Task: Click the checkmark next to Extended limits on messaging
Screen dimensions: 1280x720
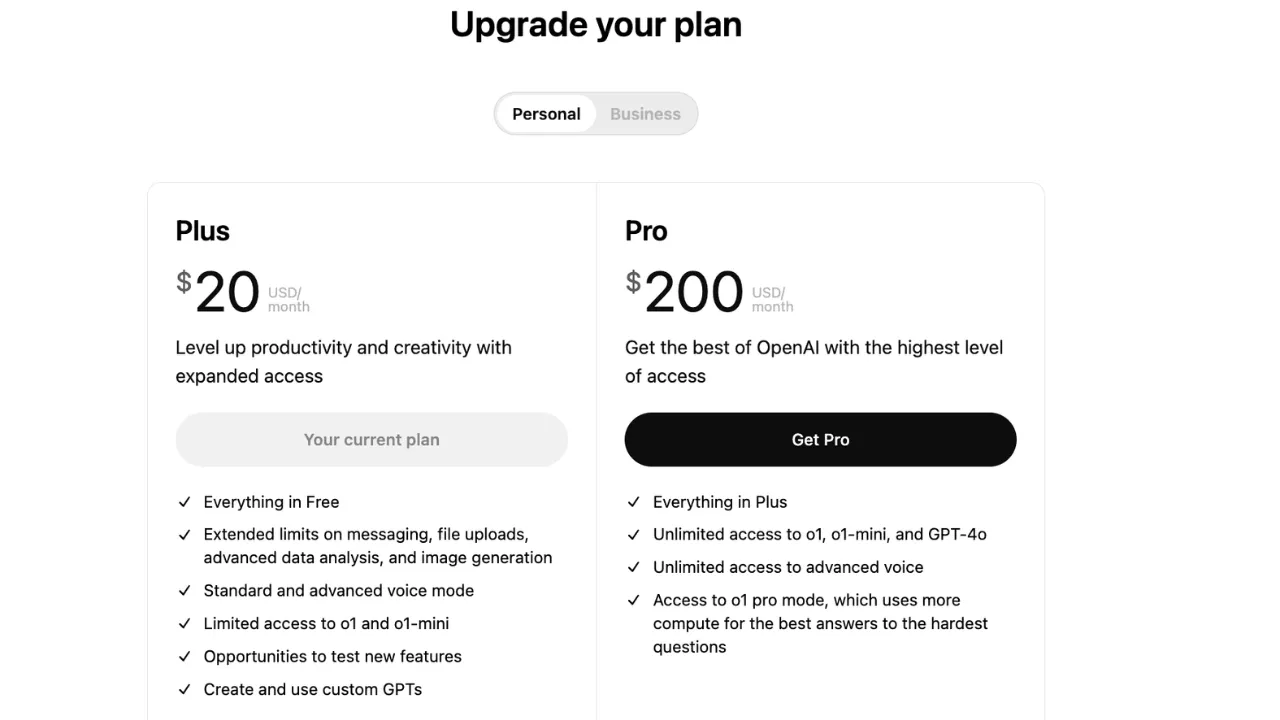Action: pos(185,534)
